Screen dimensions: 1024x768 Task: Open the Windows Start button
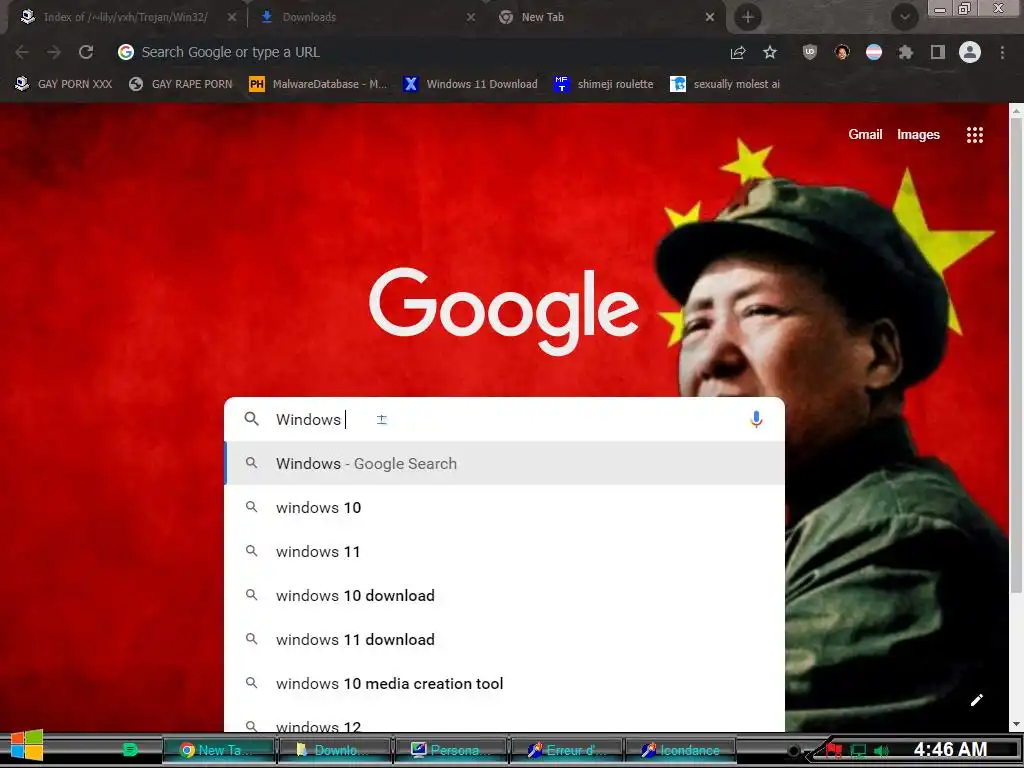click(x=27, y=745)
